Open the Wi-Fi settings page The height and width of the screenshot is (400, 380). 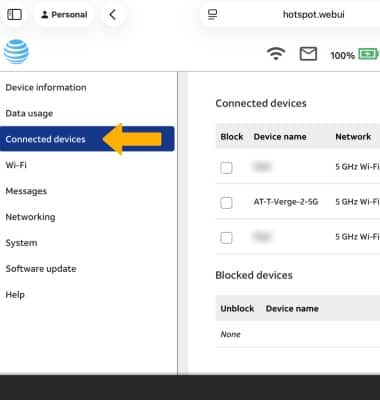[16, 165]
